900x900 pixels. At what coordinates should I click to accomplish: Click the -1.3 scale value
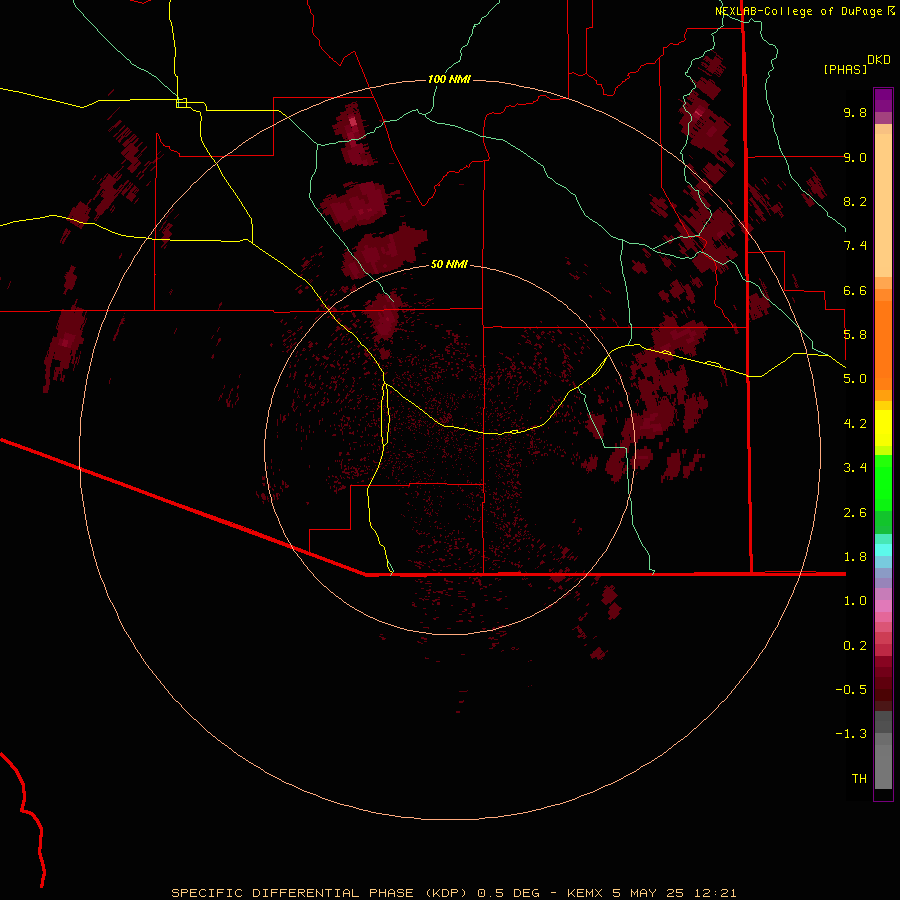click(x=851, y=734)
